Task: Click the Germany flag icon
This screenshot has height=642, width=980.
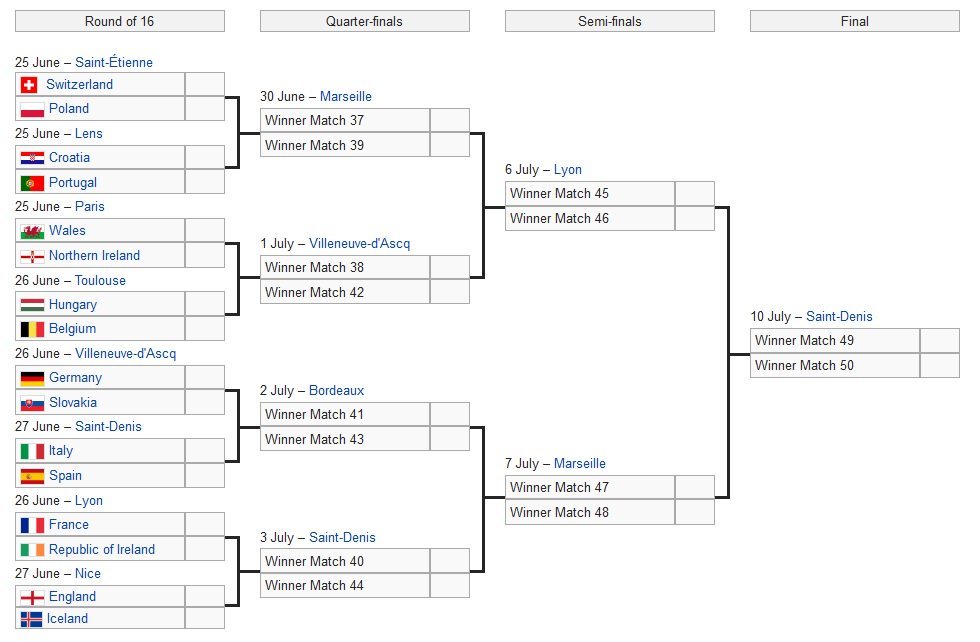Action: point(32,378)
